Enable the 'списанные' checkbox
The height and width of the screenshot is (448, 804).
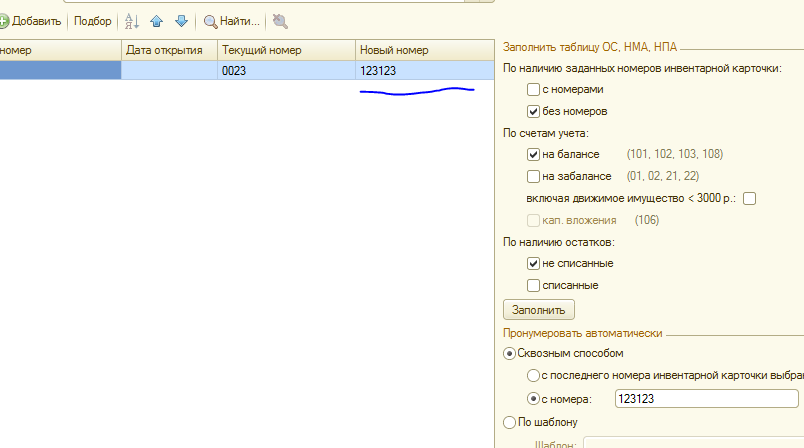(533, 286)
